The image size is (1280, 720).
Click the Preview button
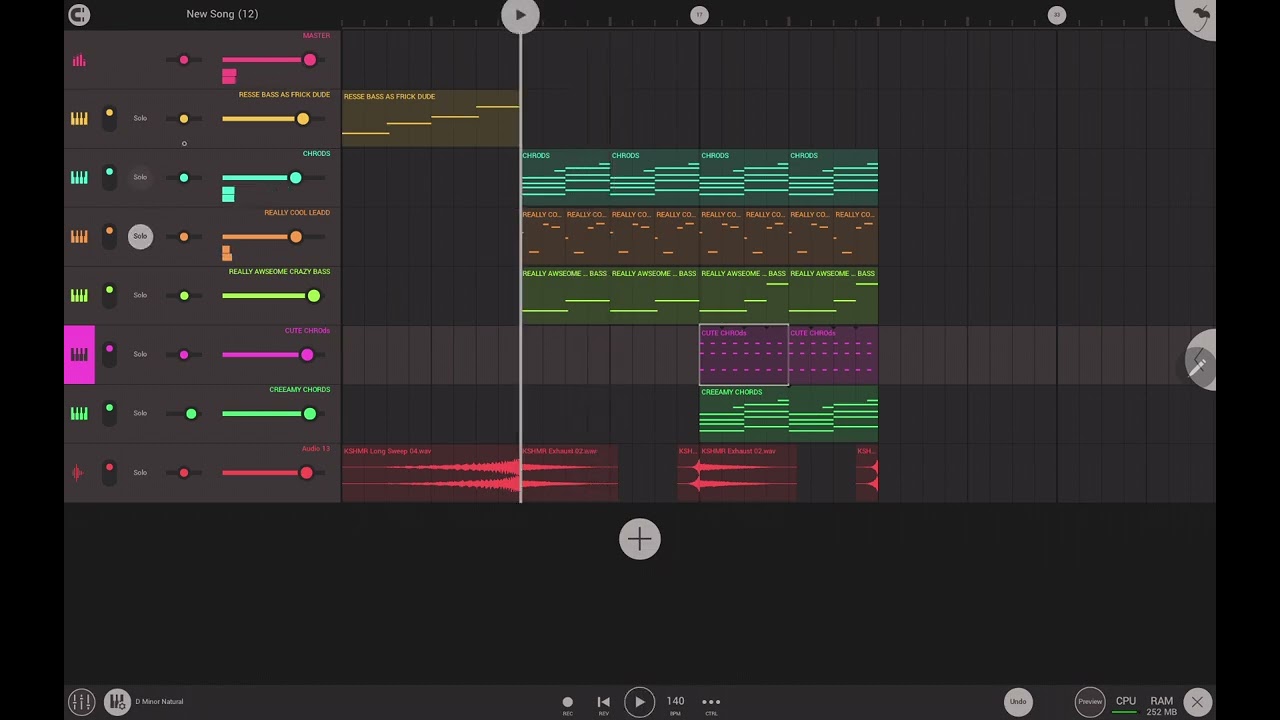pyautogui.click(x=1090, y=701)
